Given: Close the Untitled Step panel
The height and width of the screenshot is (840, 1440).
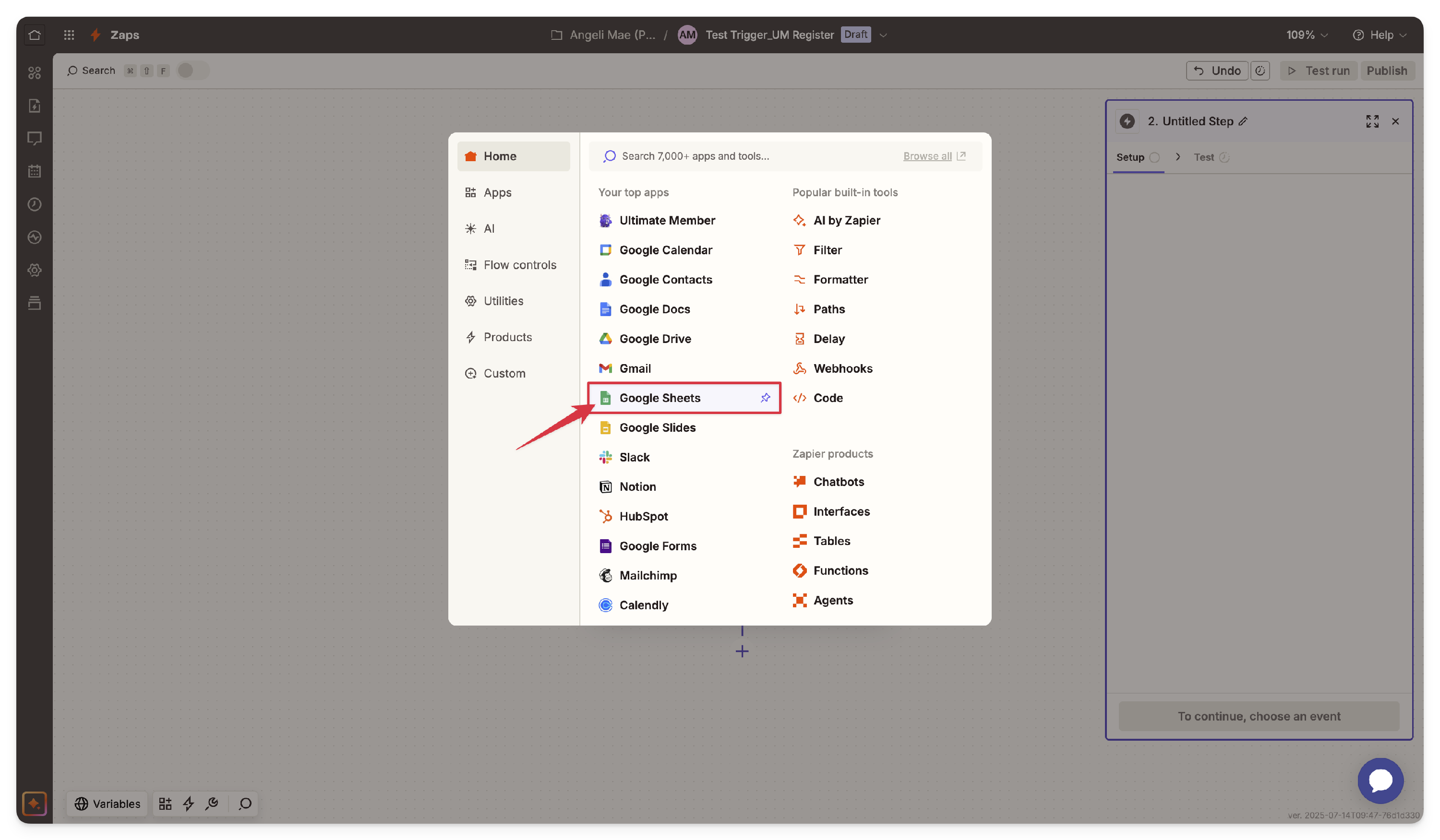Looking at the screenshot, I should [x=1395, y=121].
